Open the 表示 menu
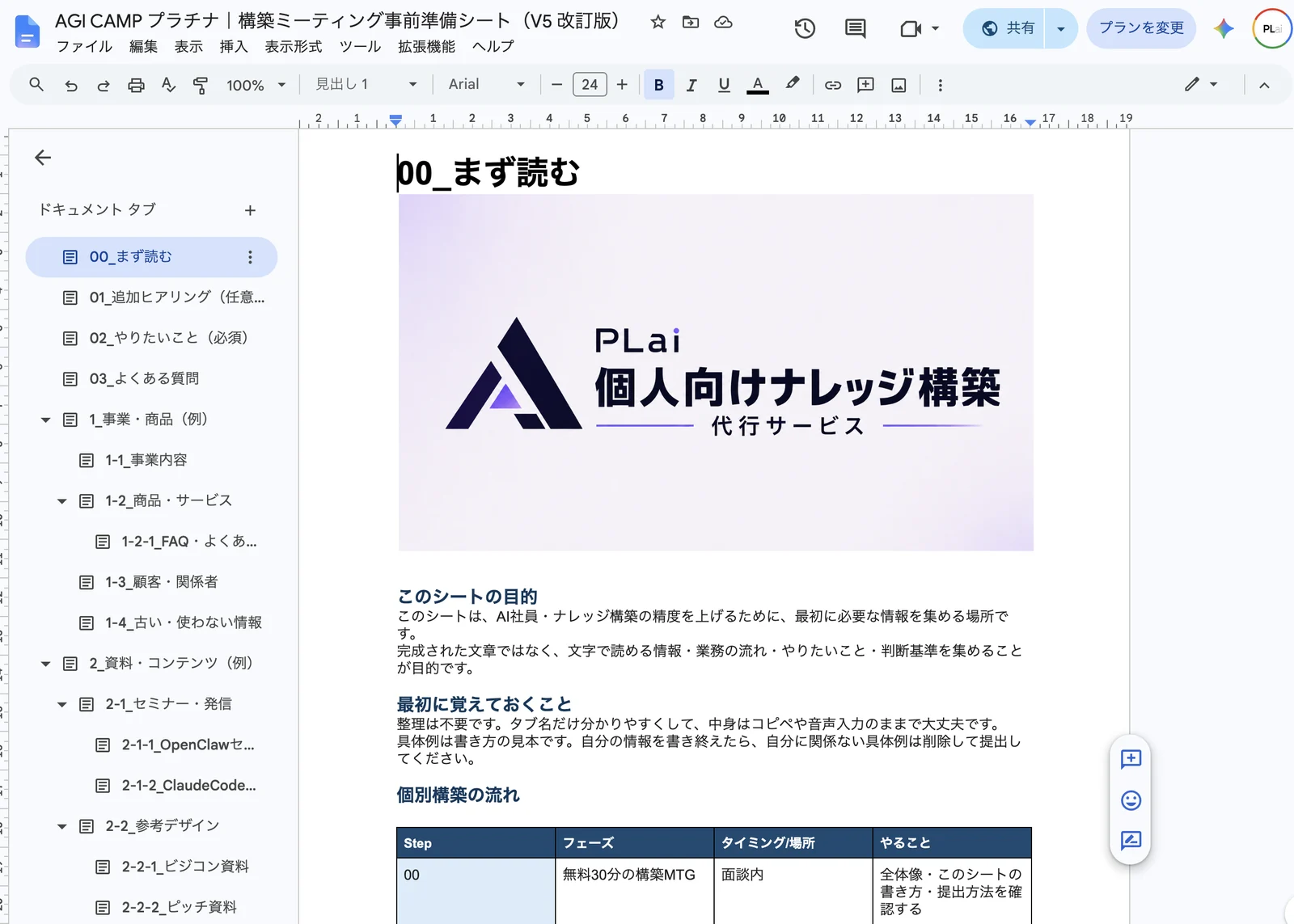The height and width of the screenshot is (924, 1294). (188, 47)
